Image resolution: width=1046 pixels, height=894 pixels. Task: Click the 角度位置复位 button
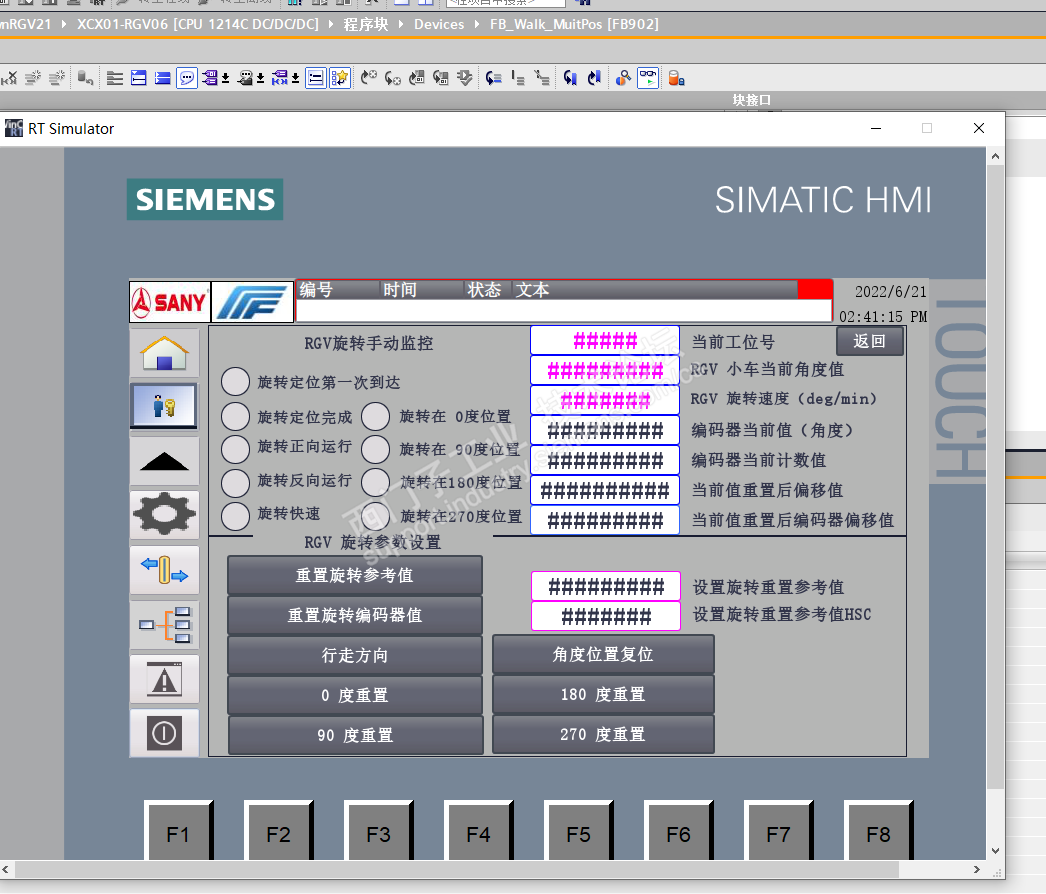[603, 654]
